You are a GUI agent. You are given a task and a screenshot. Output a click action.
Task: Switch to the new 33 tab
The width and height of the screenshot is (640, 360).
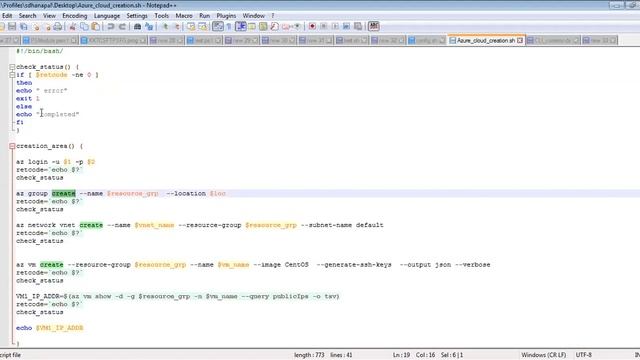599,40
